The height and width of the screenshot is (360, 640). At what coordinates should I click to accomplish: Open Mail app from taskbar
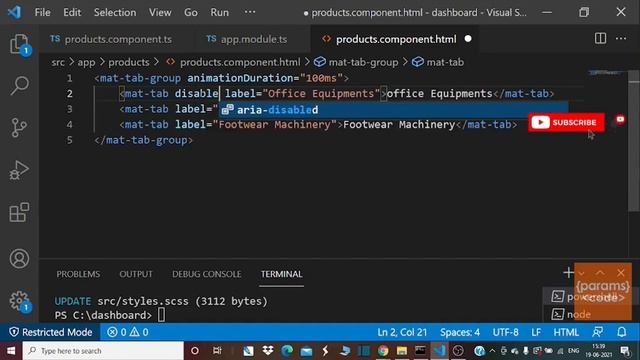click(x=306, y=351)
